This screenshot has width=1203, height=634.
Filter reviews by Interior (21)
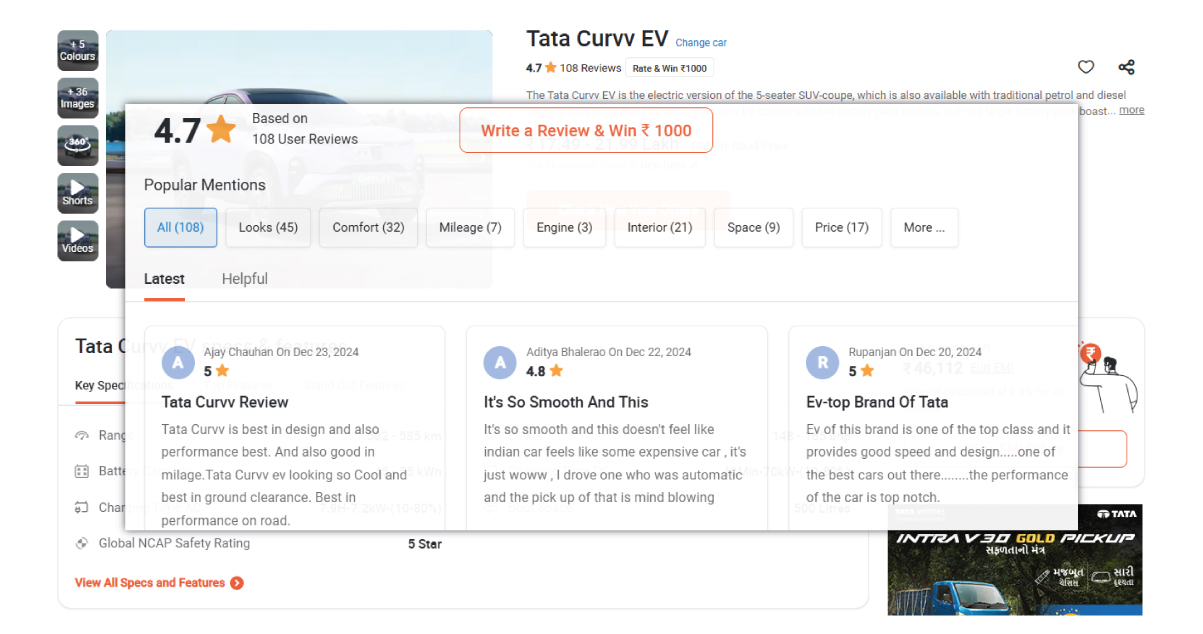[x=660, y=227]
